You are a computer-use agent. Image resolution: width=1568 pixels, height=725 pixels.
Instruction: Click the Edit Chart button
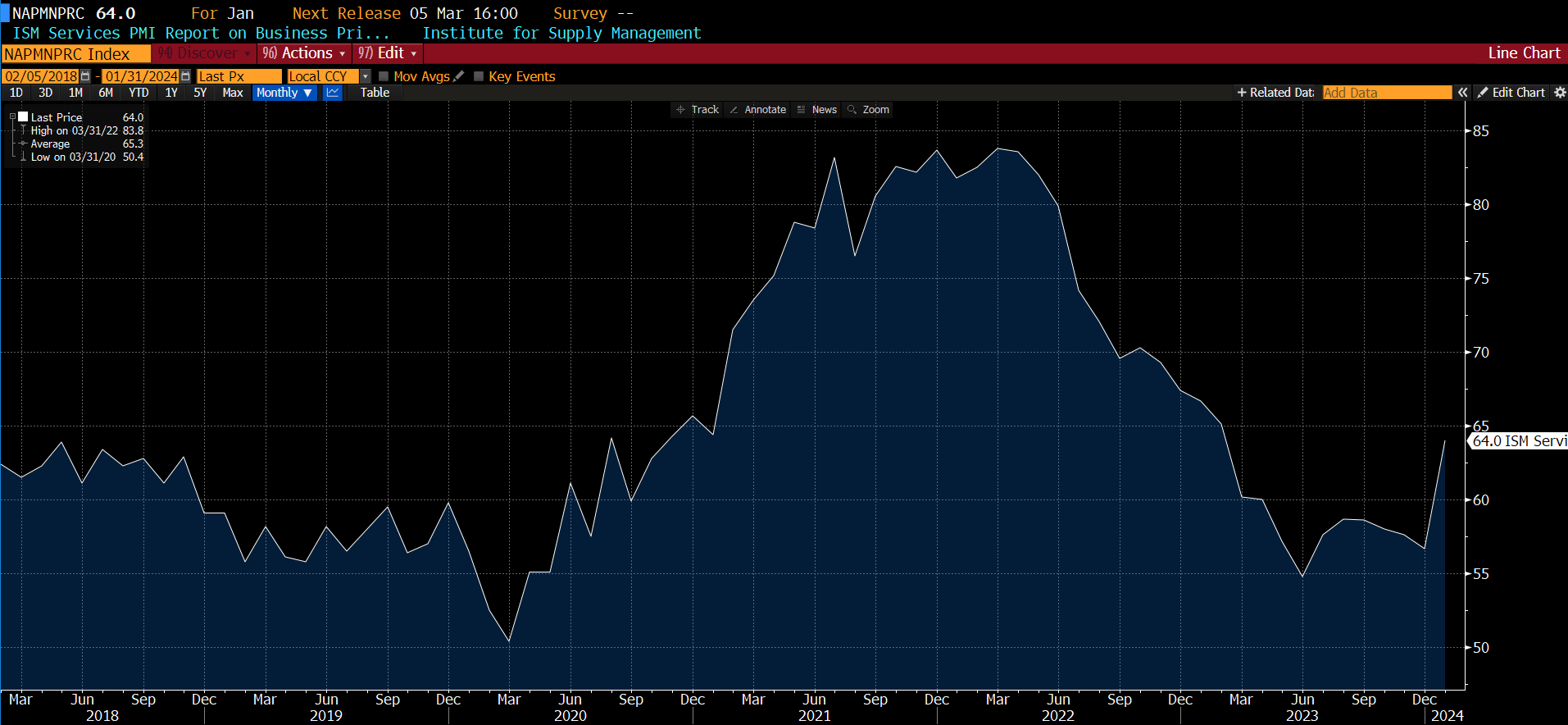(x=1511, y=93)
